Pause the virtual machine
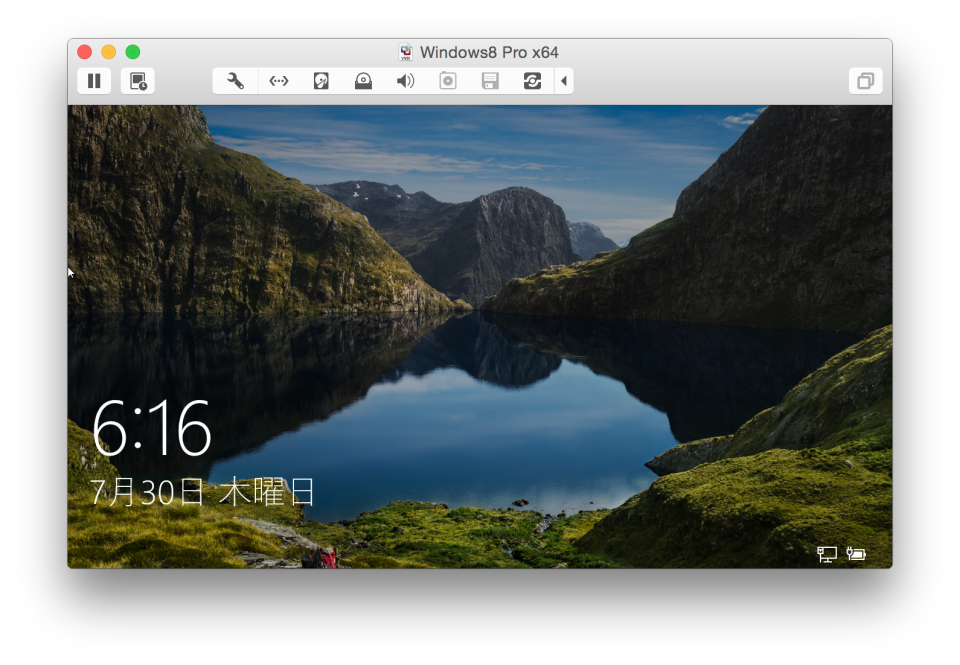Viewport: 960px width, 665px height. coord(94,81)
